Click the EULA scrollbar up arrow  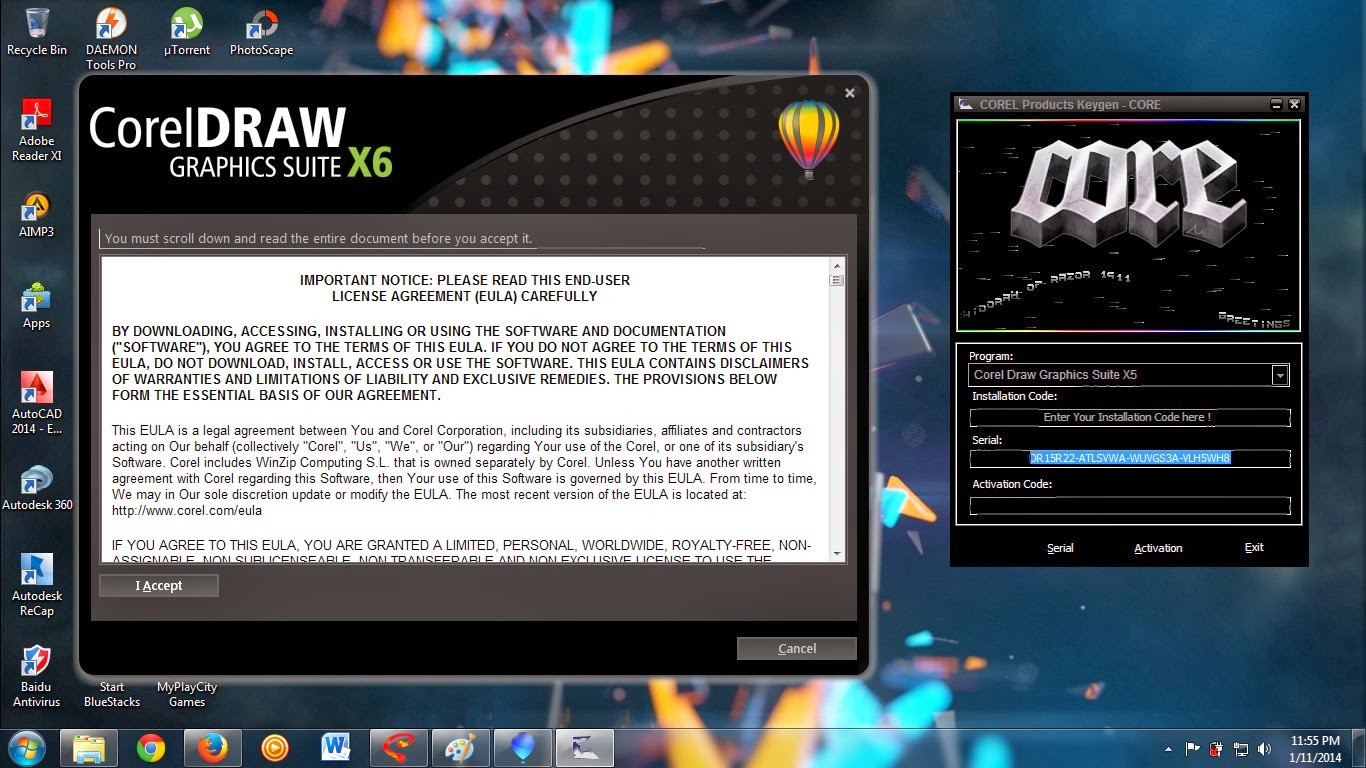point(837,266)
